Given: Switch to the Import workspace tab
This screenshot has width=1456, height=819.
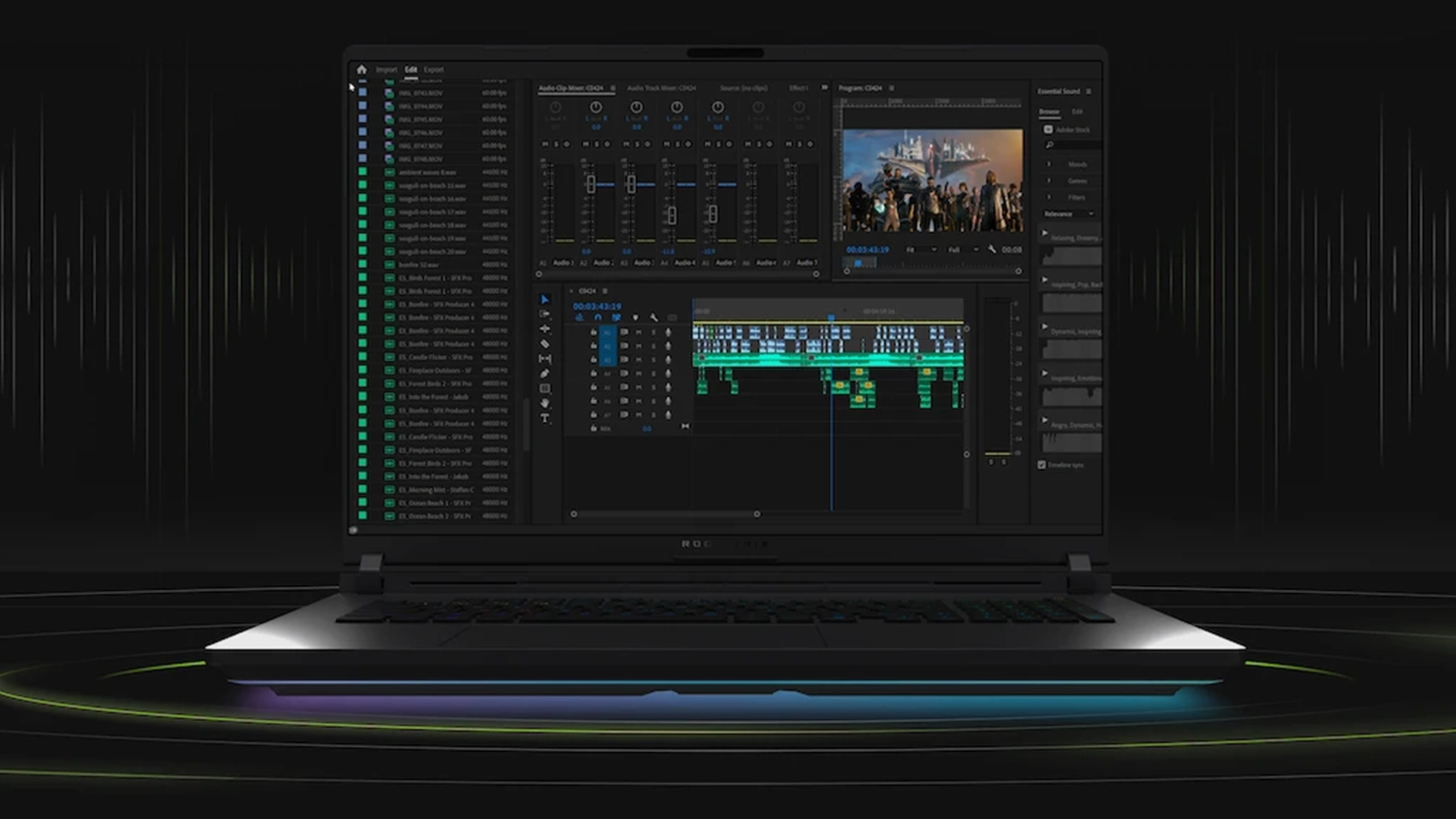Looking at the screenshot, I should point(386,70).
